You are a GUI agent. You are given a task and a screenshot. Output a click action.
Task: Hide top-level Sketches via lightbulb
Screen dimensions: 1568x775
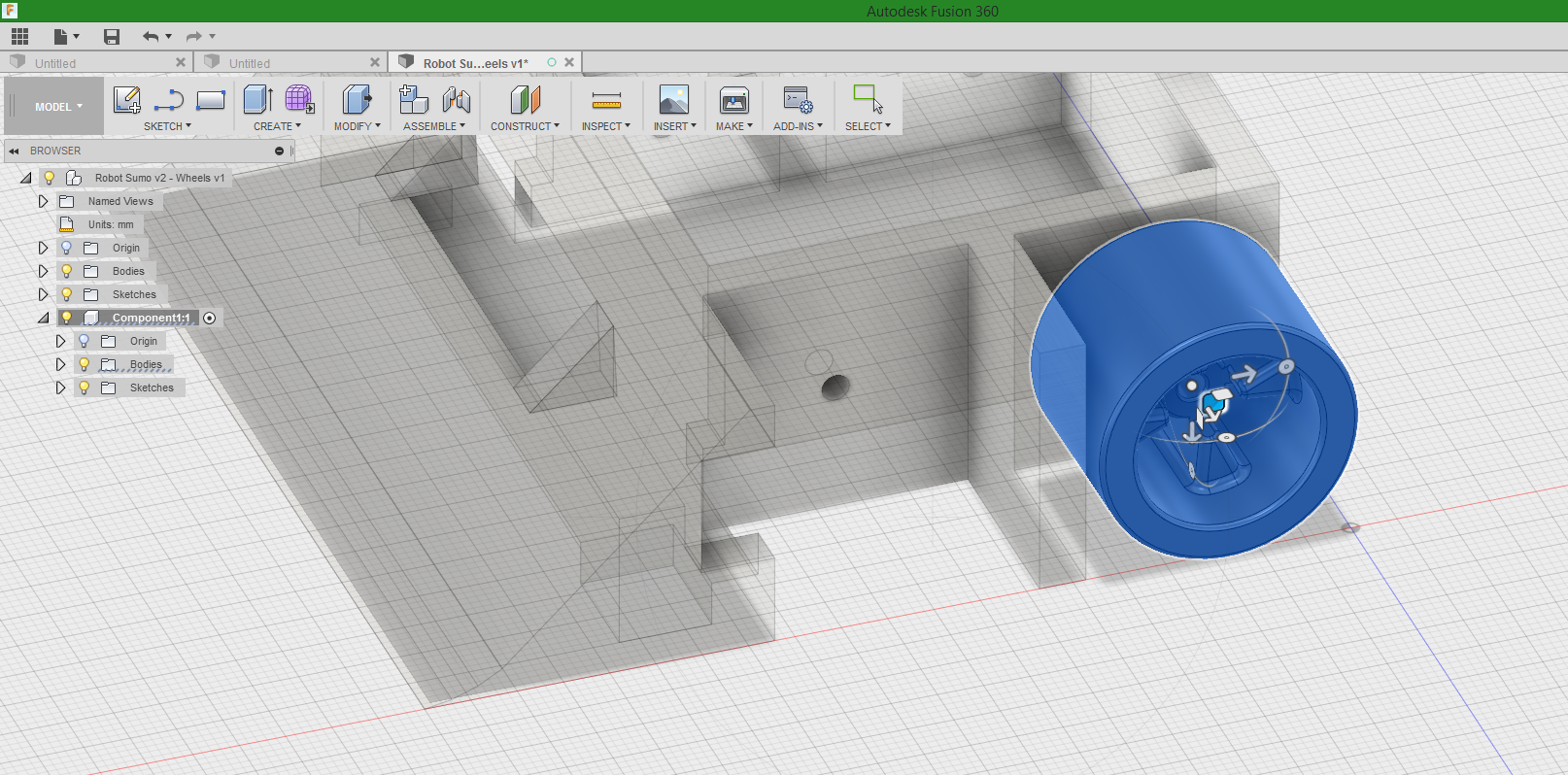67,294
